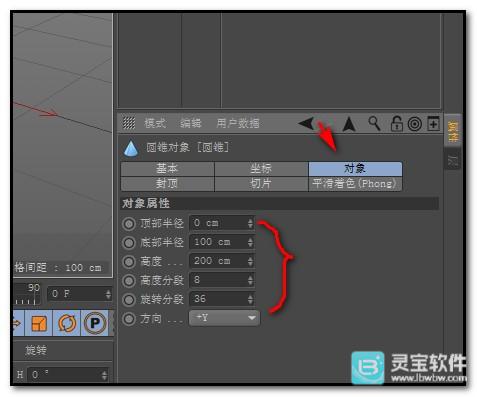
Task: Click the target circle mode icon
Action: tap(414, 124)
